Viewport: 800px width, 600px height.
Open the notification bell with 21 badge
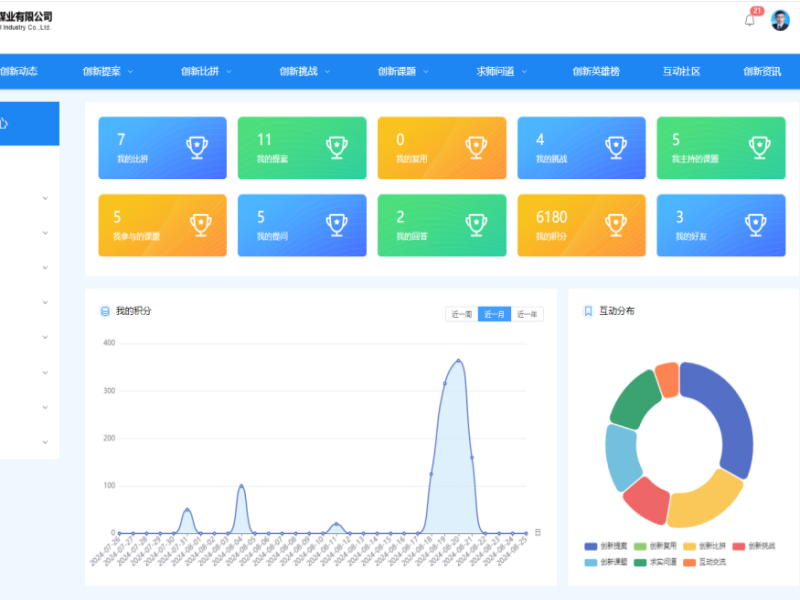[750, 20]
